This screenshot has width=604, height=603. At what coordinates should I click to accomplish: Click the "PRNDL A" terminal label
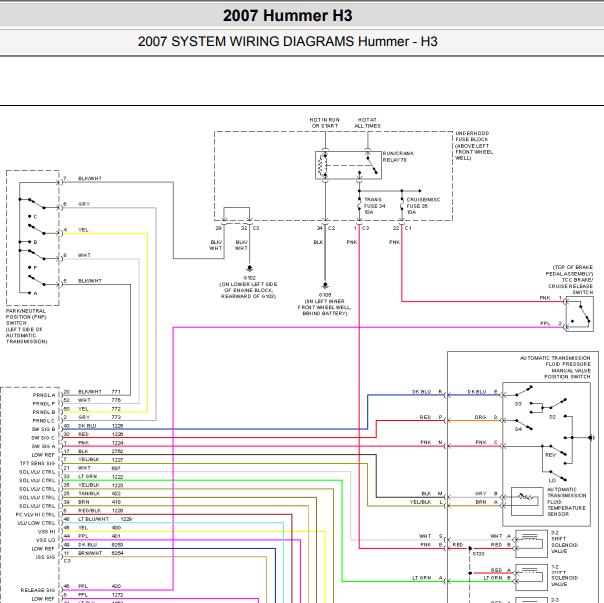[x=44, y=395]
